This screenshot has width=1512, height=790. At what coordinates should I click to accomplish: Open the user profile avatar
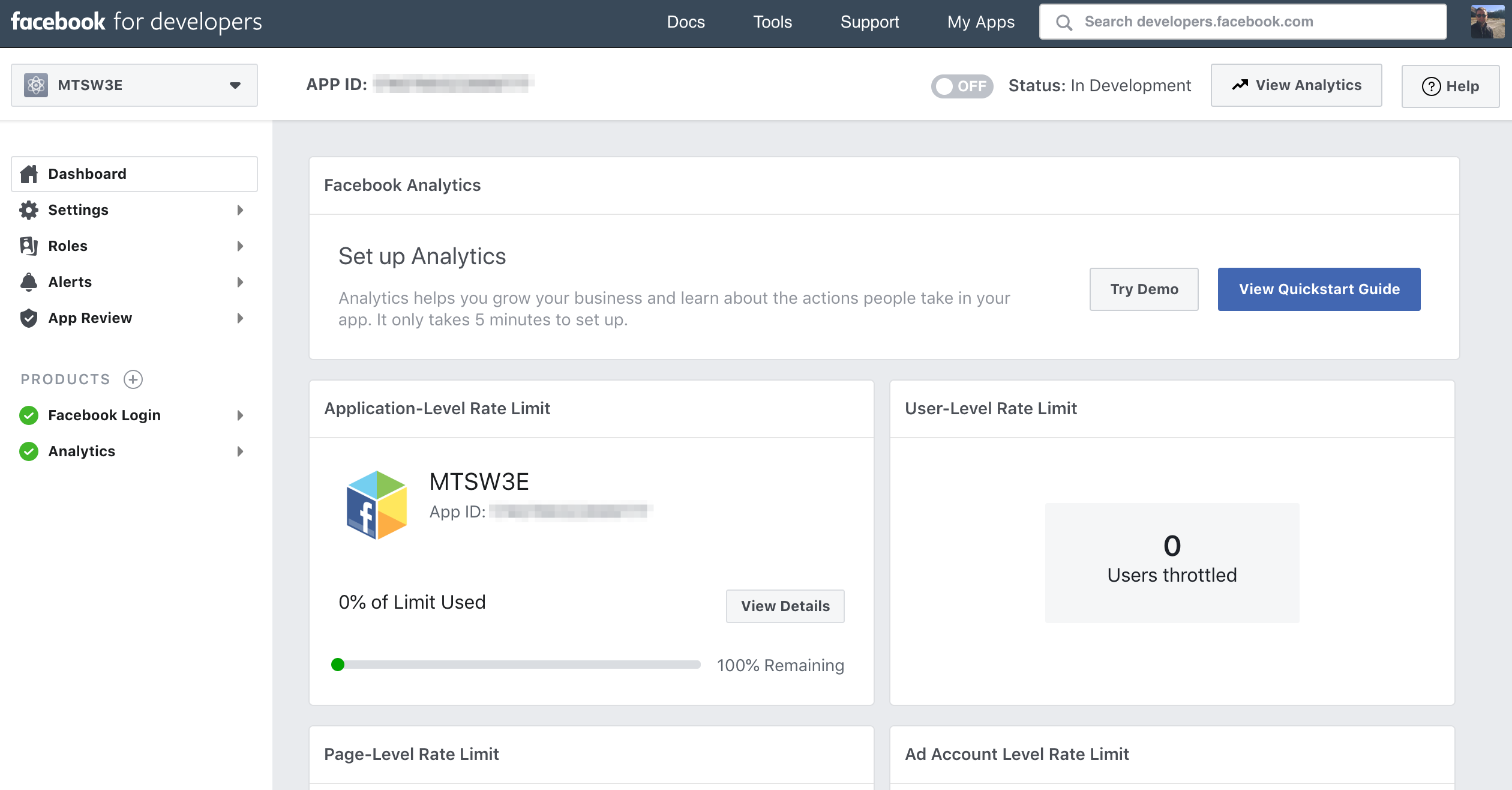click(1487, 22)
